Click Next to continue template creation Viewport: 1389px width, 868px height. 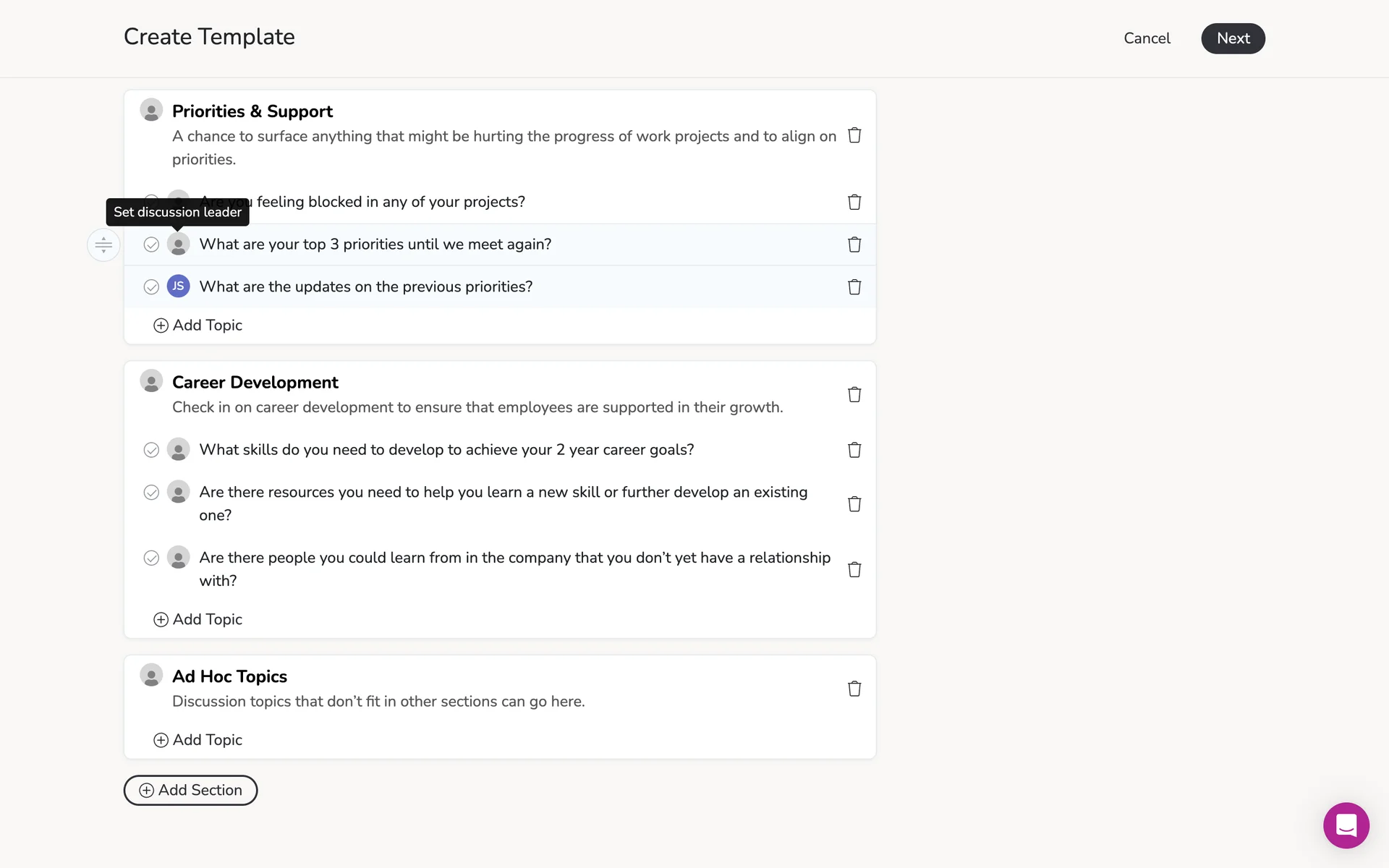(x=1233, y=38)
